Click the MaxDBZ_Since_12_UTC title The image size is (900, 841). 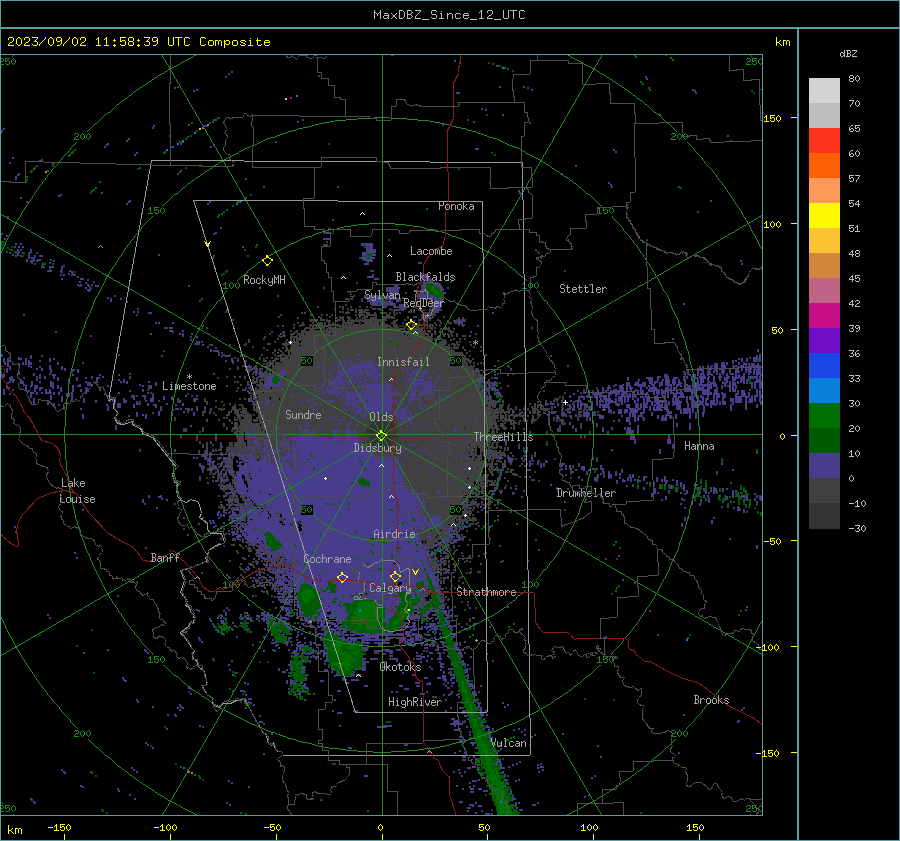coord(449,15)
